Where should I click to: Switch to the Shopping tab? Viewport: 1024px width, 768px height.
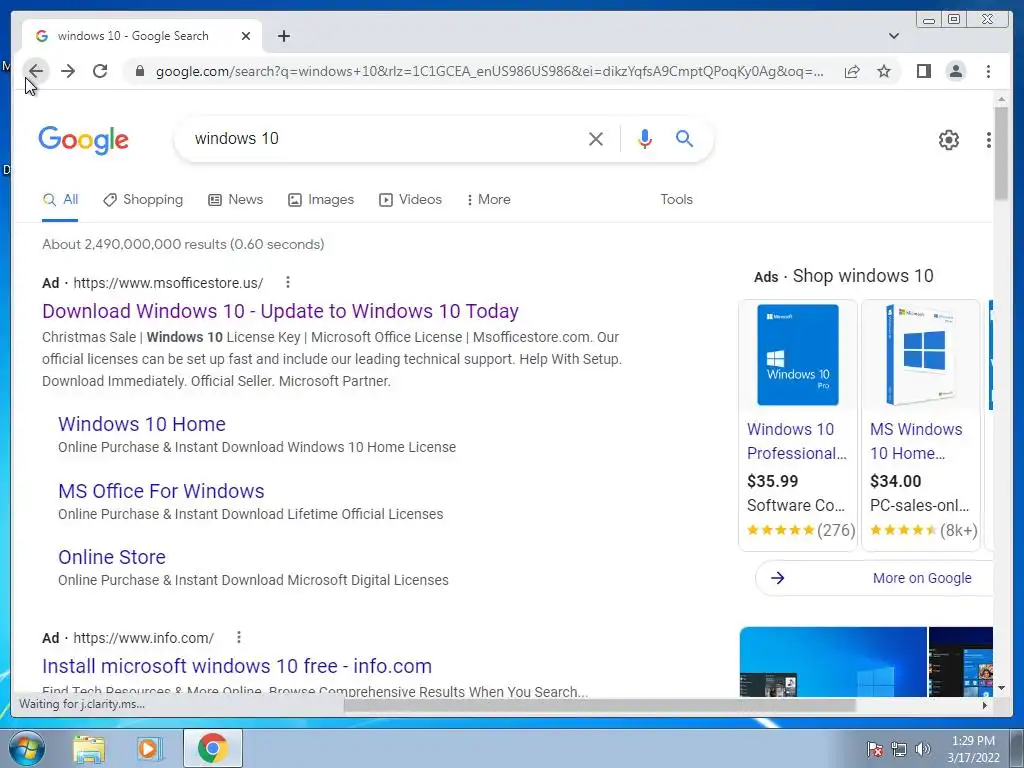143,200
